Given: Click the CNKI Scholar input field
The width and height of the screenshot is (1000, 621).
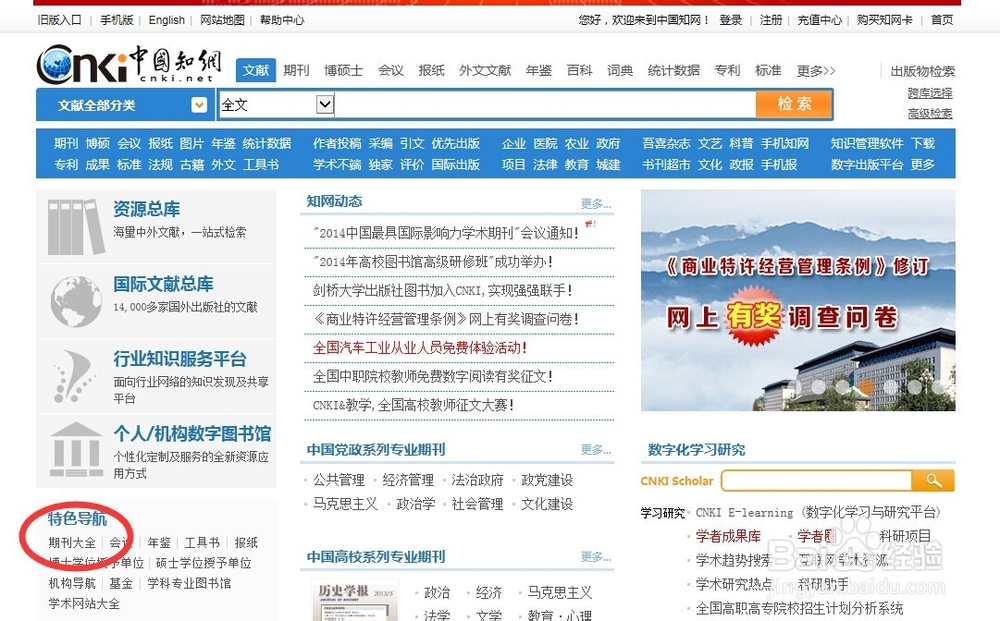Looking at the screenshot, I should [x=817, y=481].
